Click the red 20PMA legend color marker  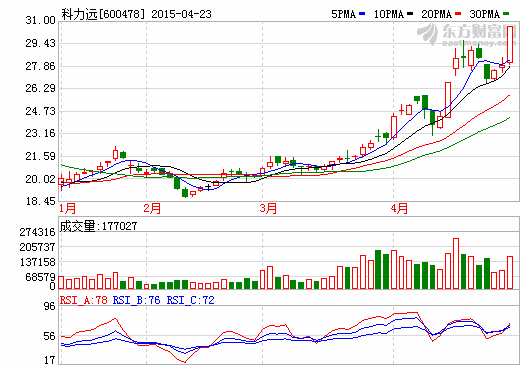pyautogui.click(x=458, y=14)
